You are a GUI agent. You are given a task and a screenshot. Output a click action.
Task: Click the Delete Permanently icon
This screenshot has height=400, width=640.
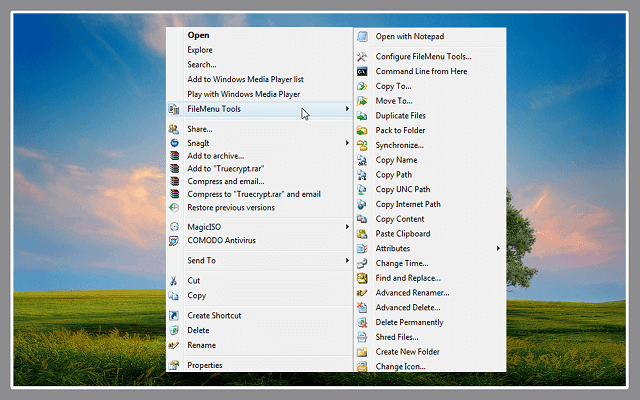tap(363, 322)
